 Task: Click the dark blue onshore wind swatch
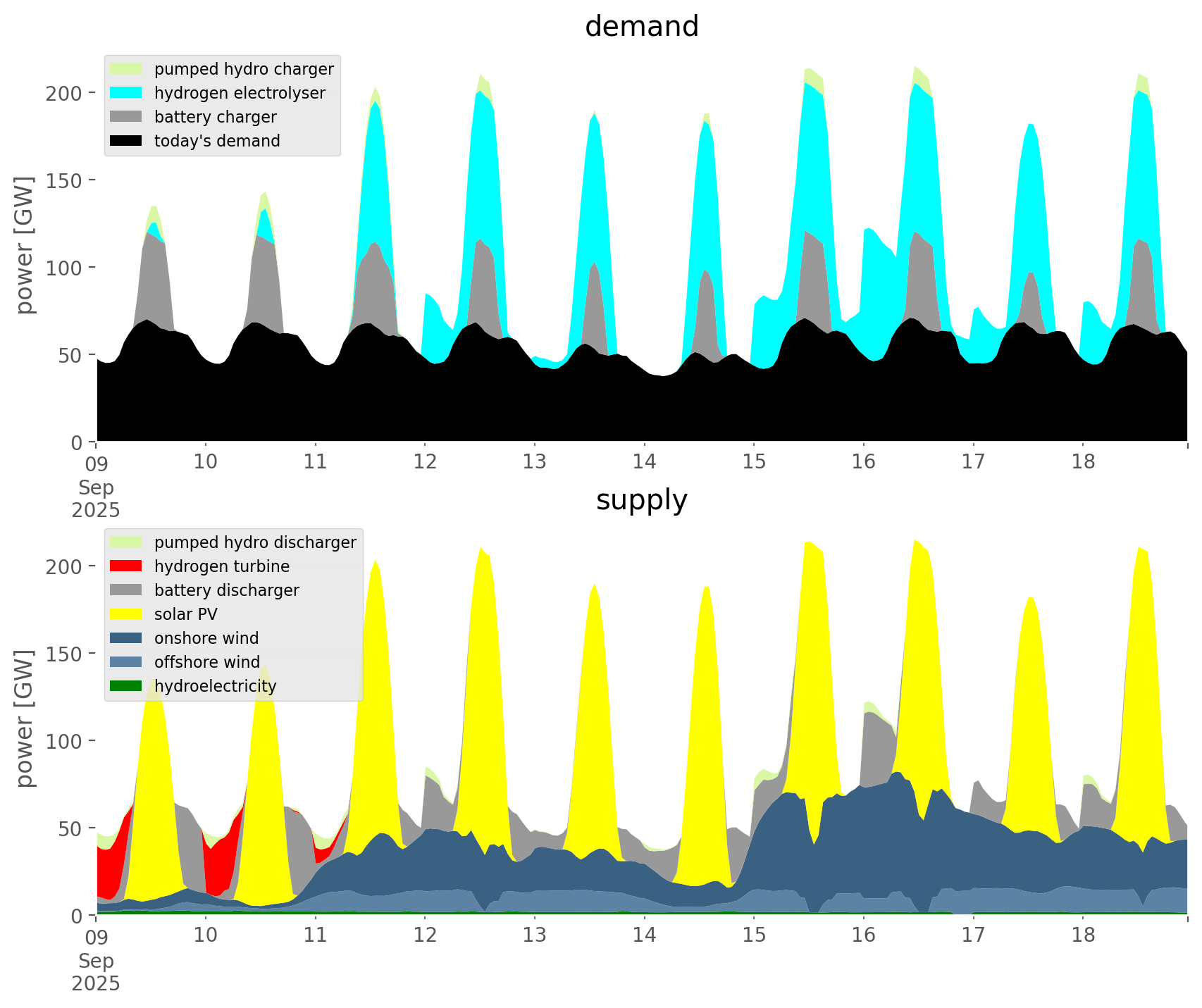(x=126, y=638)
